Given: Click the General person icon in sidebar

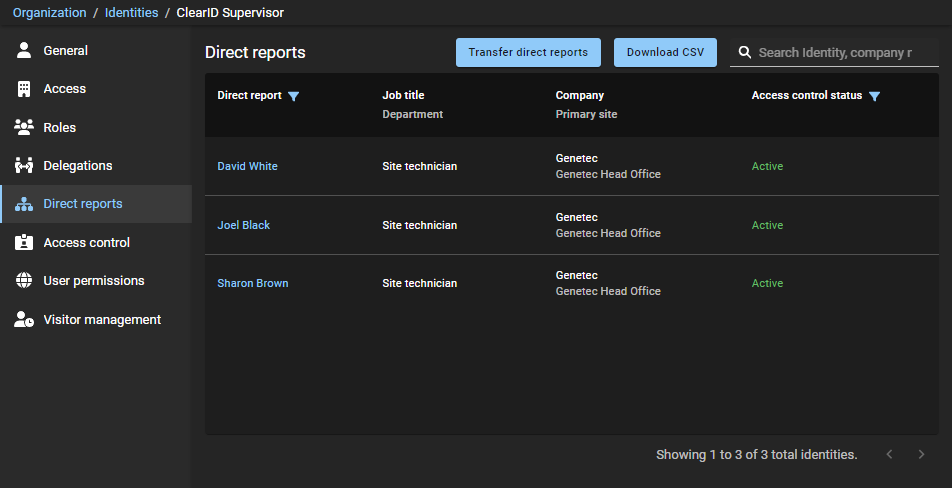Looking at the screenshot, I should (24, 50).
